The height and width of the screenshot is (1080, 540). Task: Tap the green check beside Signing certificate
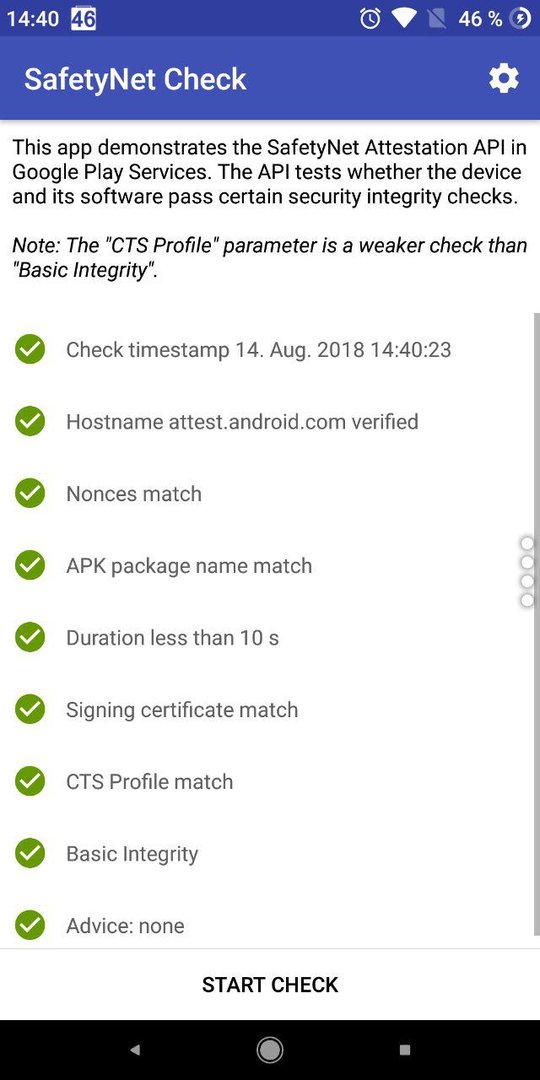click(30, 709)
